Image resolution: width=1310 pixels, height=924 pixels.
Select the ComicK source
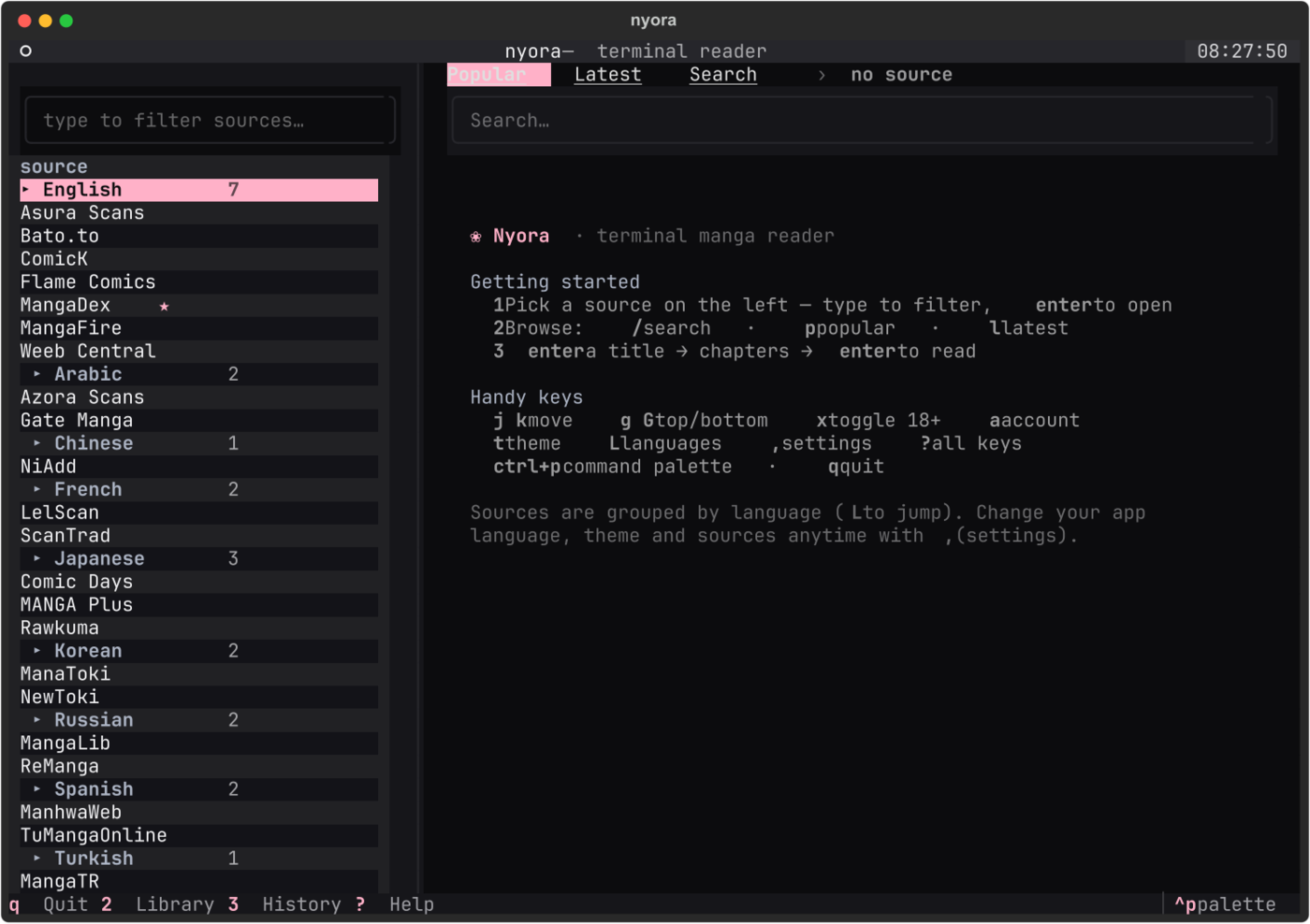(199, 259)
